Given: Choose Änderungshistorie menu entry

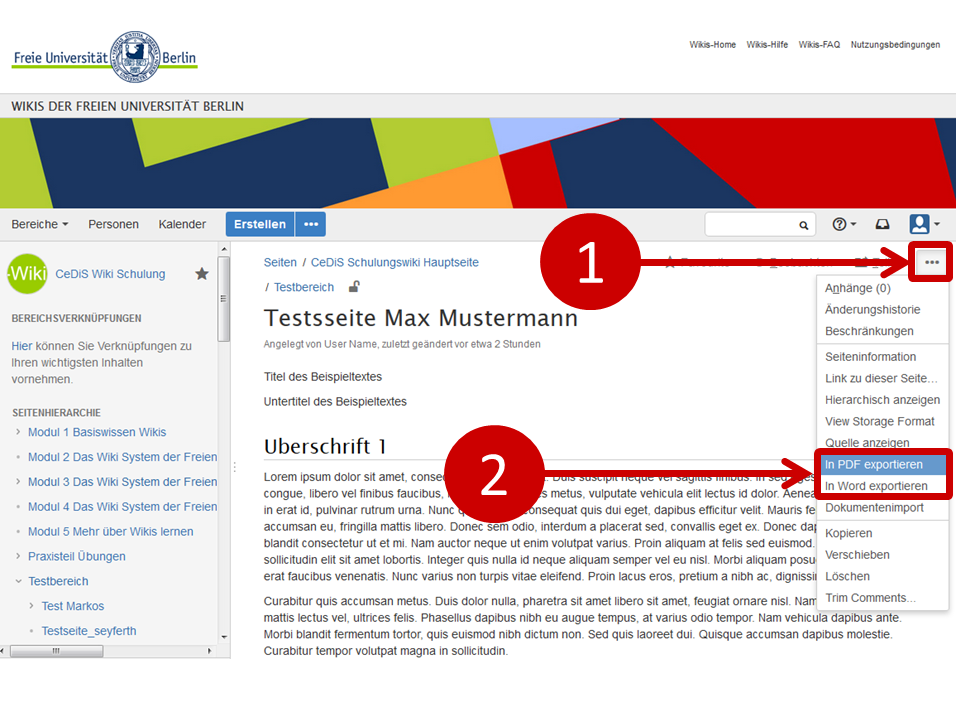Looking at the screenshot, I should click(x=882, y=309).
